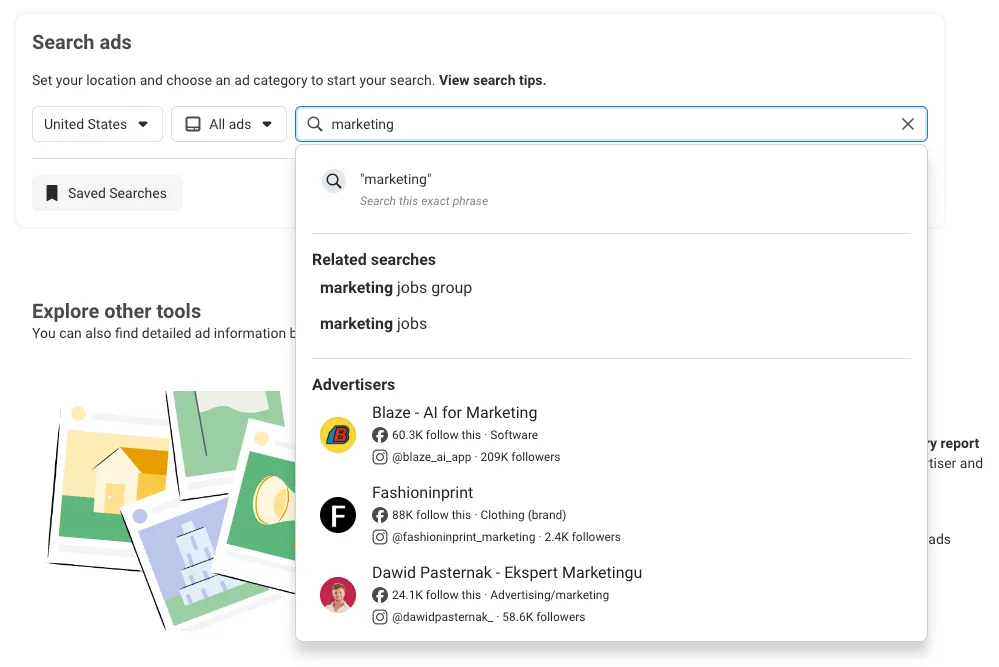Screen dimensions: 999x667
Task: Select "marketing jobs group" related search
Action: 396,288
